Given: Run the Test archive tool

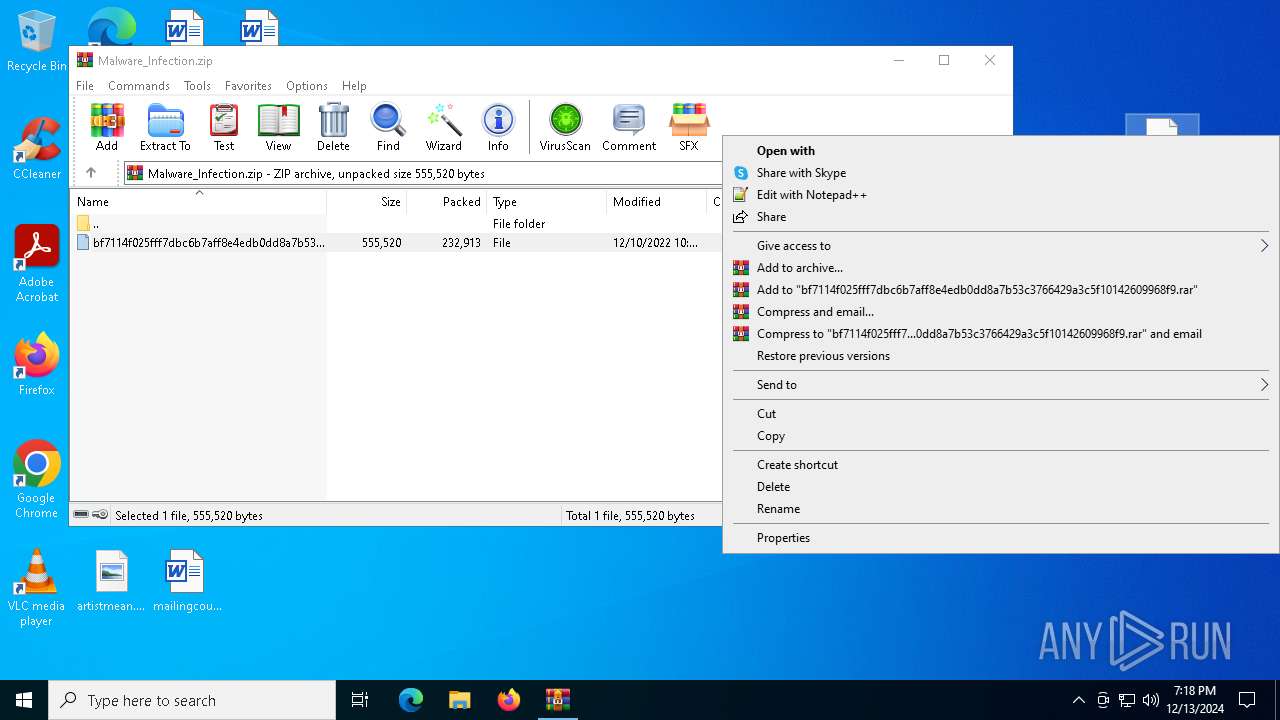Looking at the screenshot, I should click(224, 127).
